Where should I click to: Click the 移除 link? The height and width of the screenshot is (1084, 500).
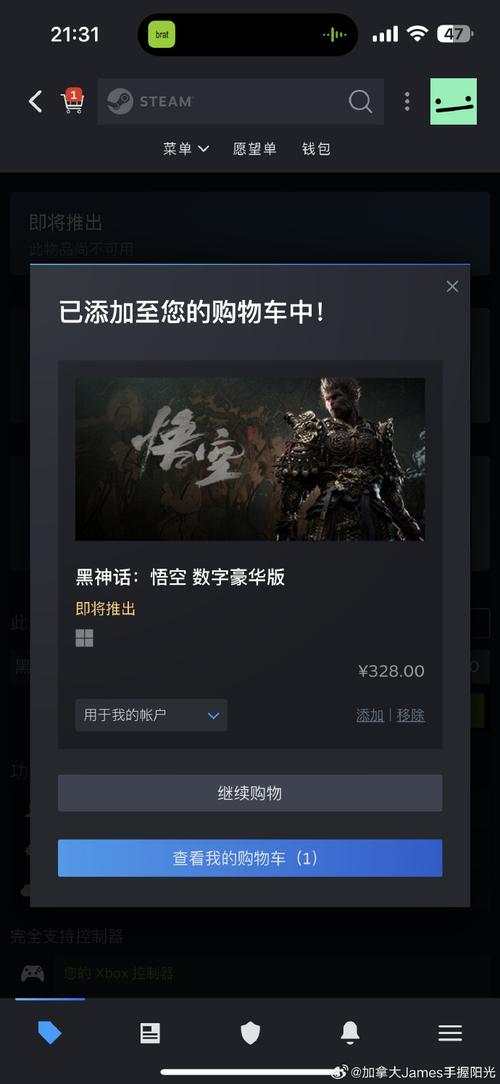[411, 716]
